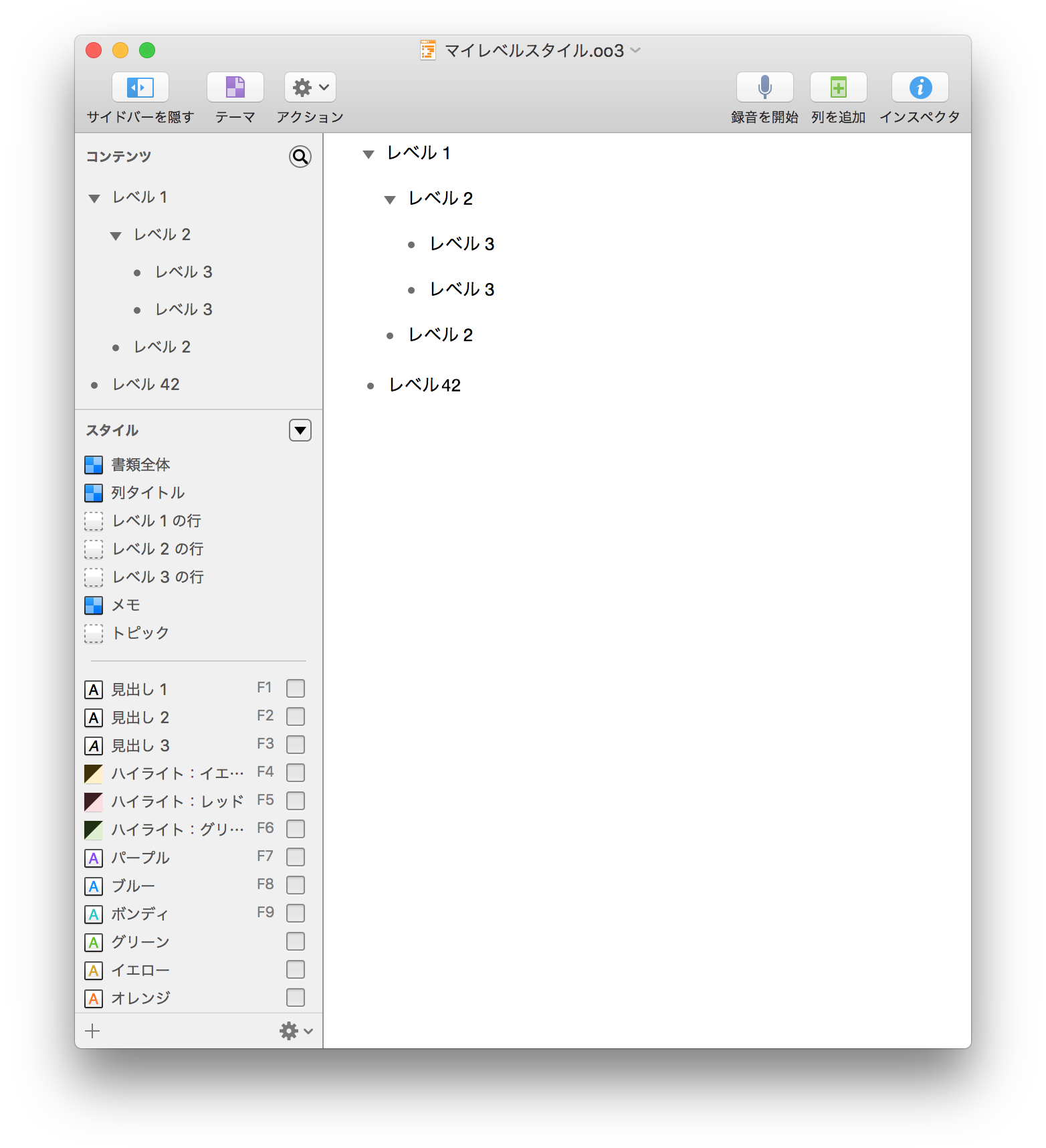Toggle the ハイライト：グリ… F6 checkbox
The height and width of the screenshot is (1148, 1046).
[296, 829]
